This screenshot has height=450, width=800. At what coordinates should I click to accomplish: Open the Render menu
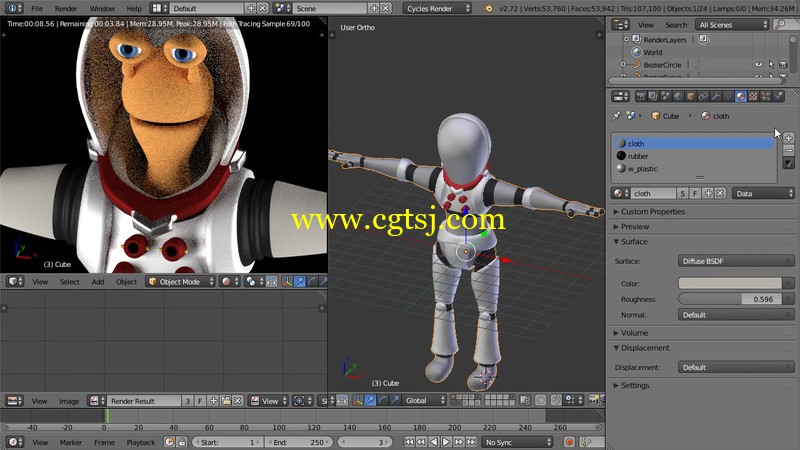[x=66, y=9]
